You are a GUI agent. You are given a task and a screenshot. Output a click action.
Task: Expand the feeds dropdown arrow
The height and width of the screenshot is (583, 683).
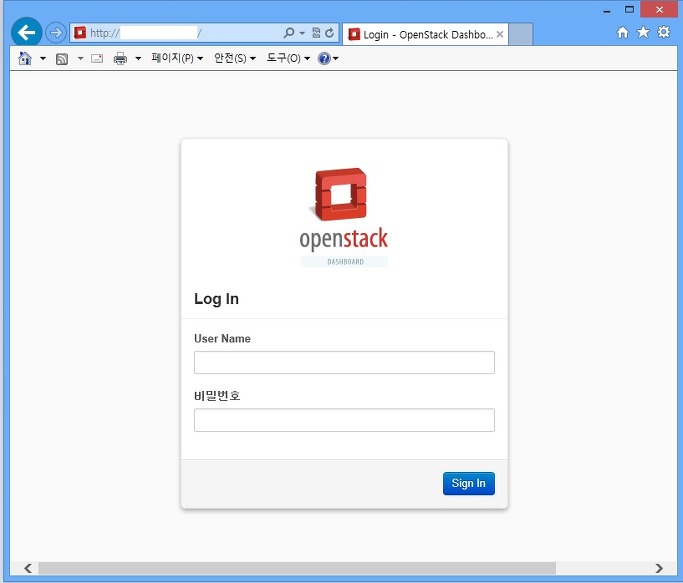[81, 58]
